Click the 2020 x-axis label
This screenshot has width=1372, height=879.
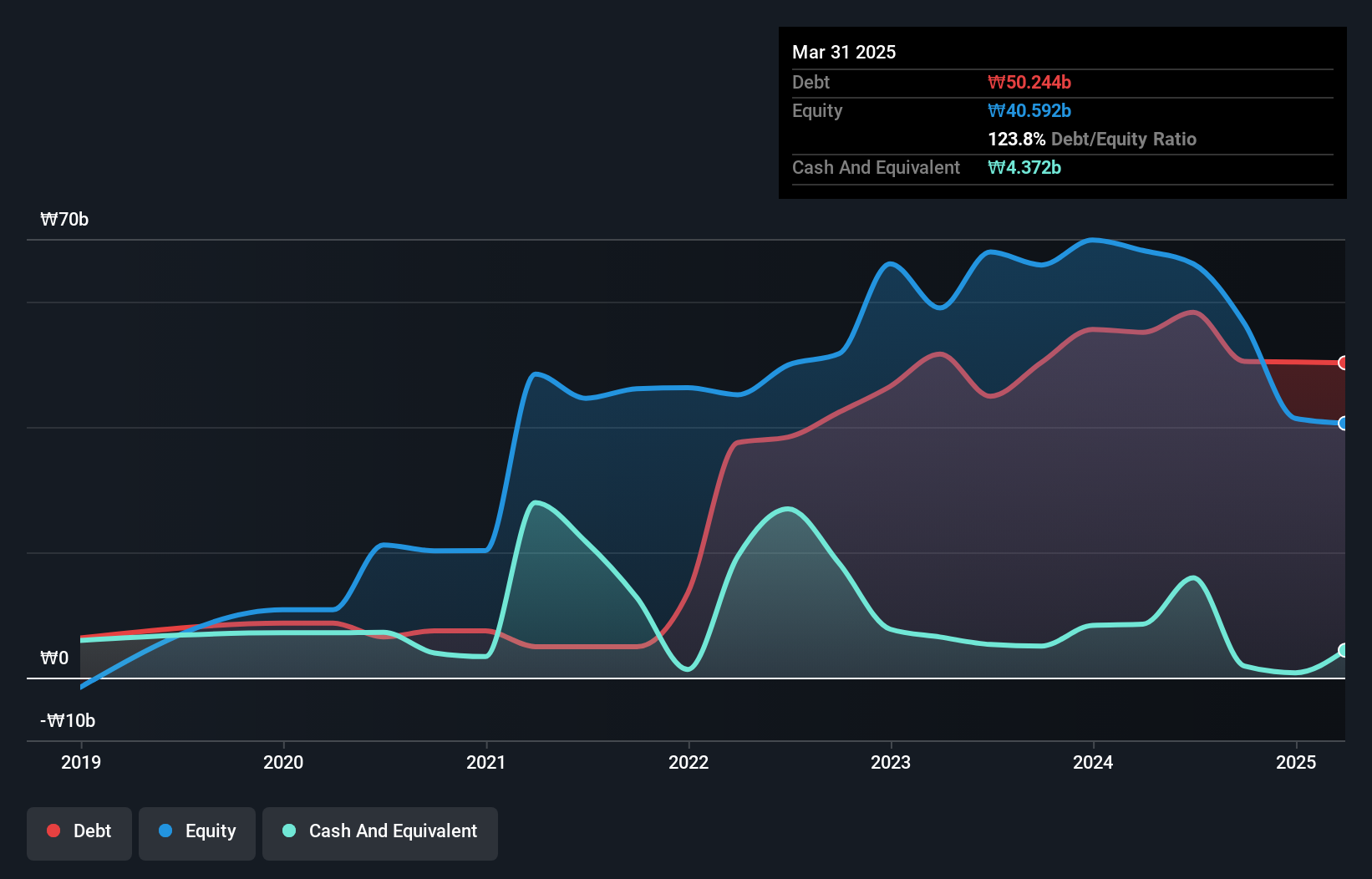tap(283, 762)
